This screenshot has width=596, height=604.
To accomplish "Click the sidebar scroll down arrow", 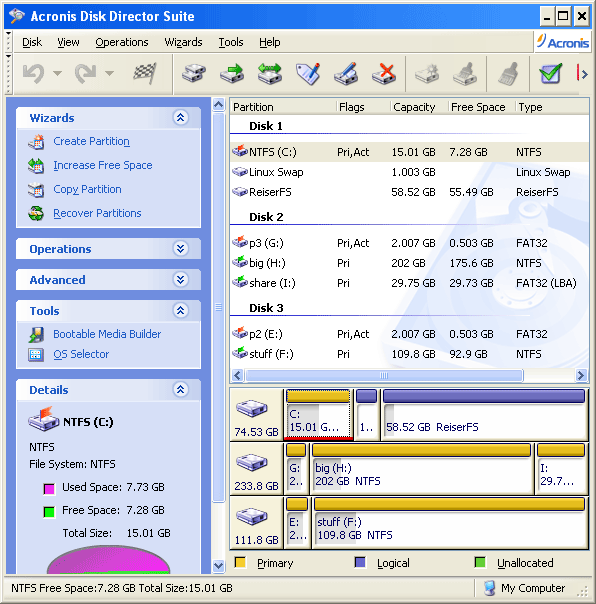I will coord(218,565).
